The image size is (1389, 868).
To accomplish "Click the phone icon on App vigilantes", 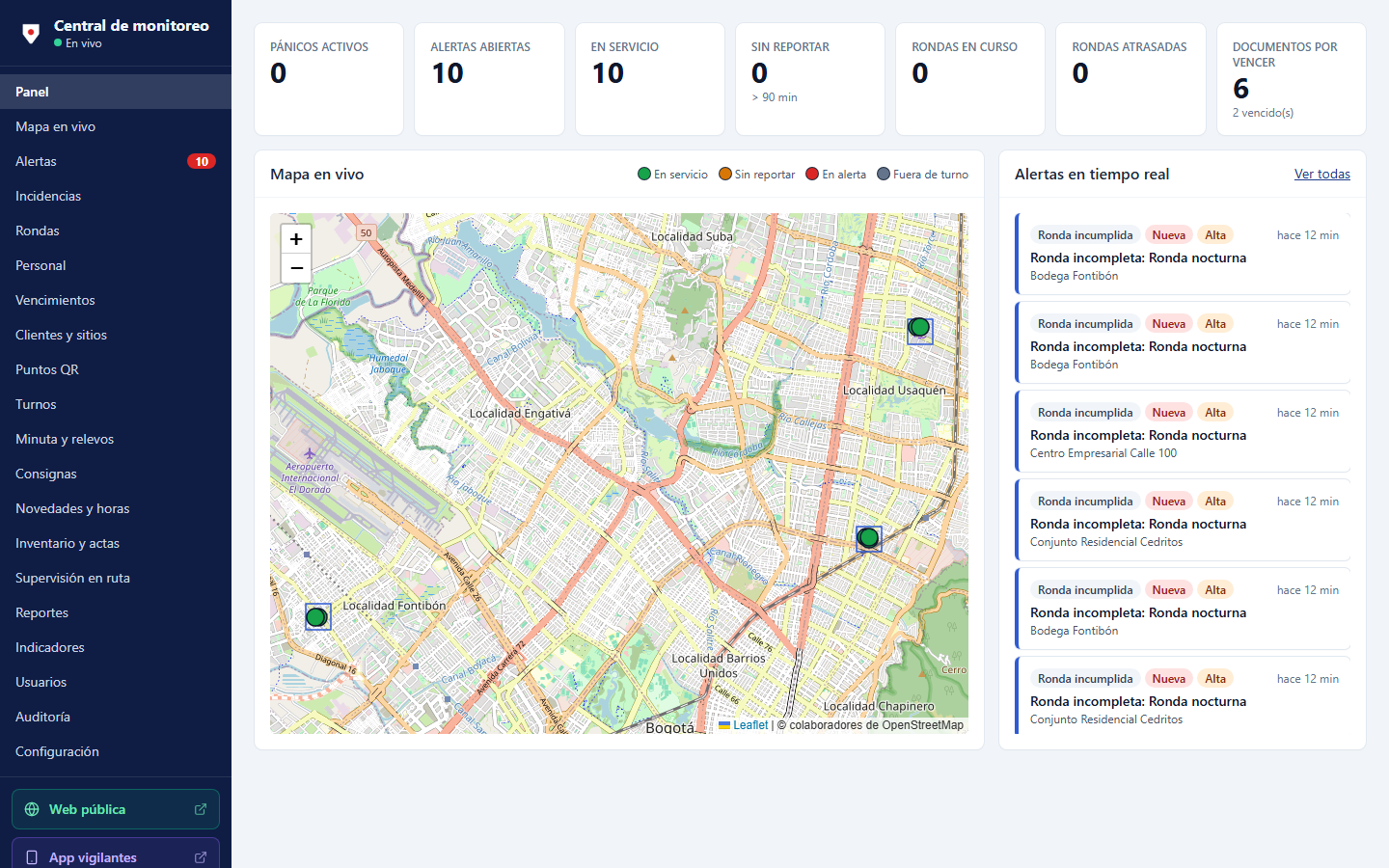I will pos(32,857).
